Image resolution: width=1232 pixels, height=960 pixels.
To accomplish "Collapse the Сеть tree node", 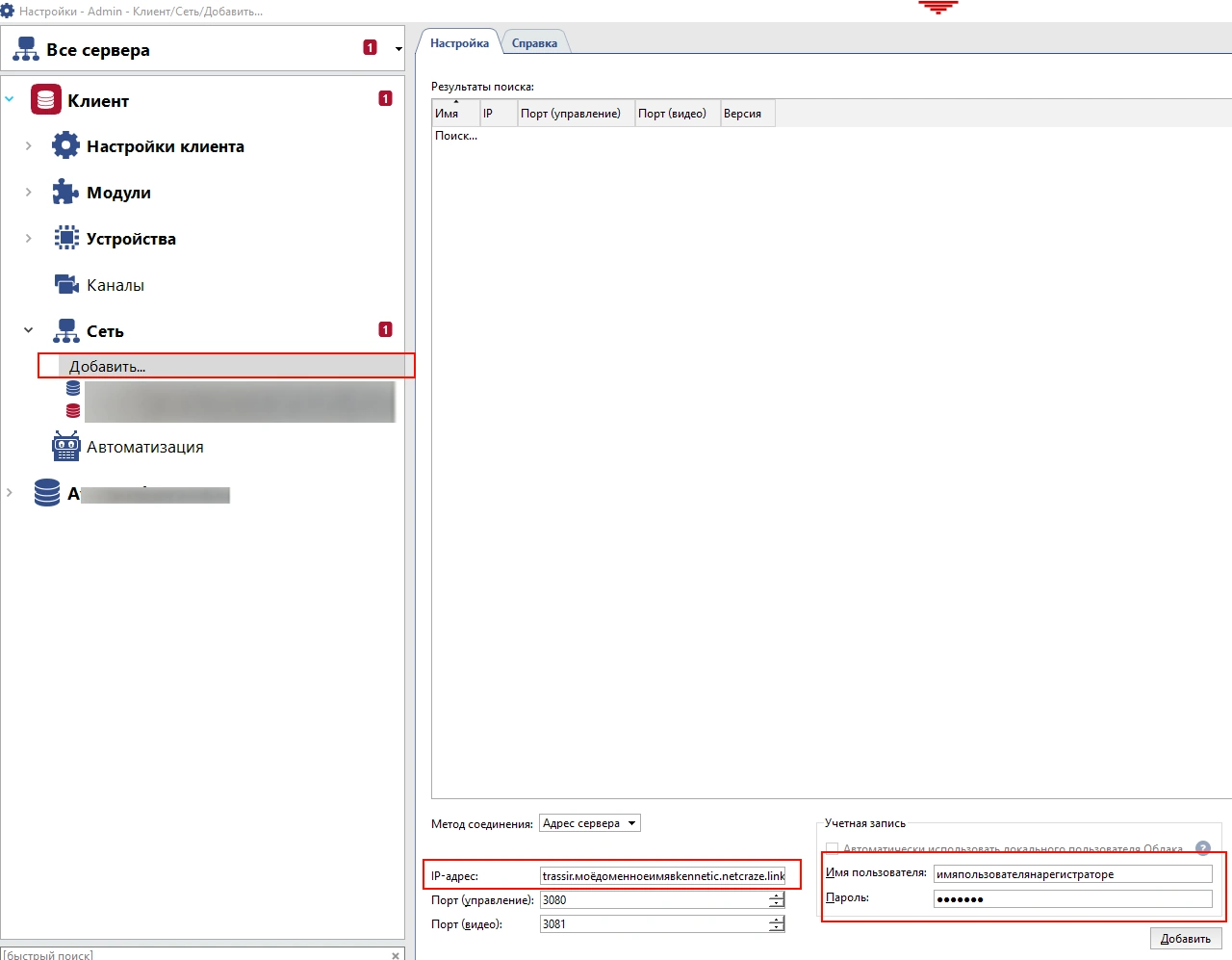I will click(x=28, y=330).
